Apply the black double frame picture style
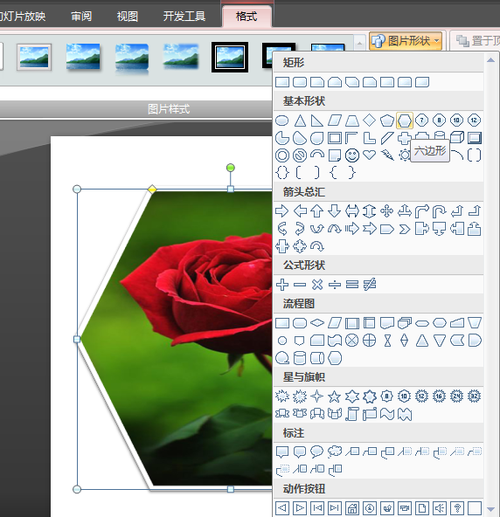The image size is (500, 517). [x=230, y=57]
